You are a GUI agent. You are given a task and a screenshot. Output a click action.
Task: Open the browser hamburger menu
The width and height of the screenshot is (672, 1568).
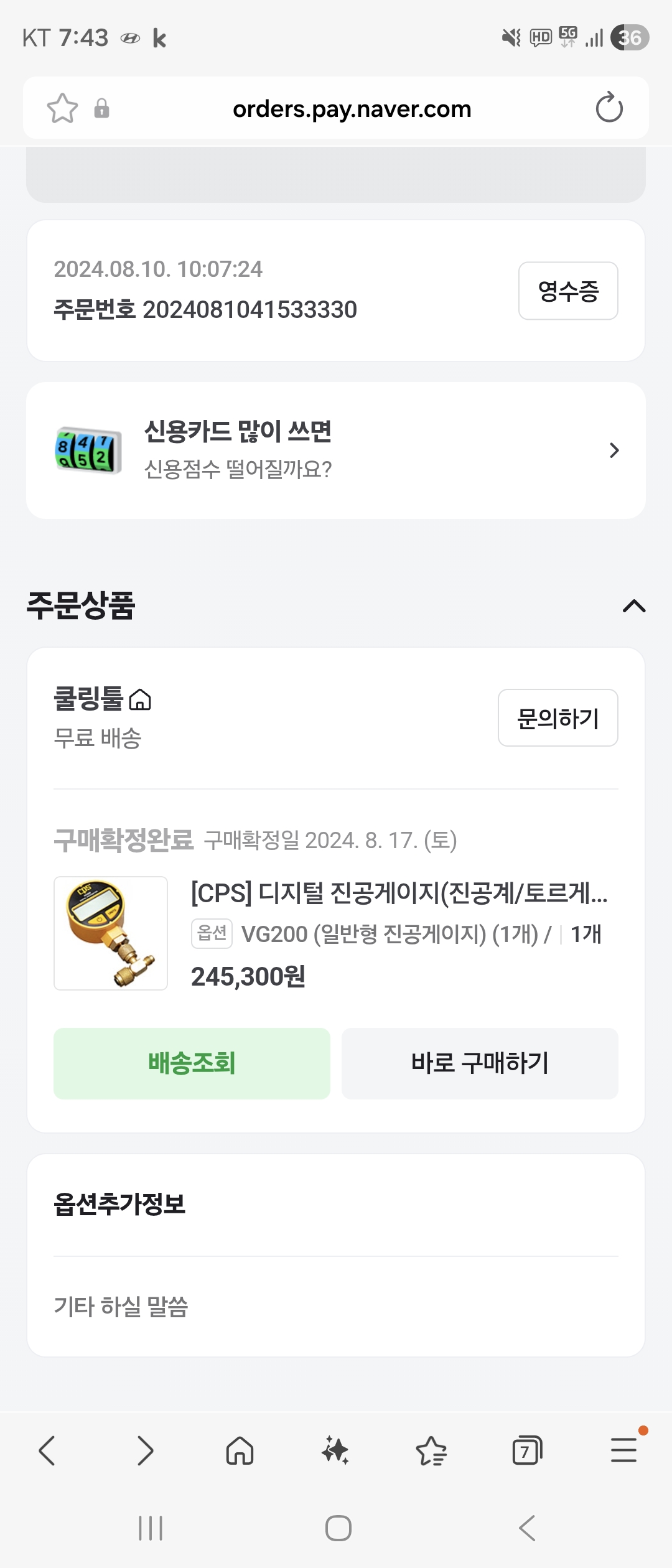coord(623,1451)
